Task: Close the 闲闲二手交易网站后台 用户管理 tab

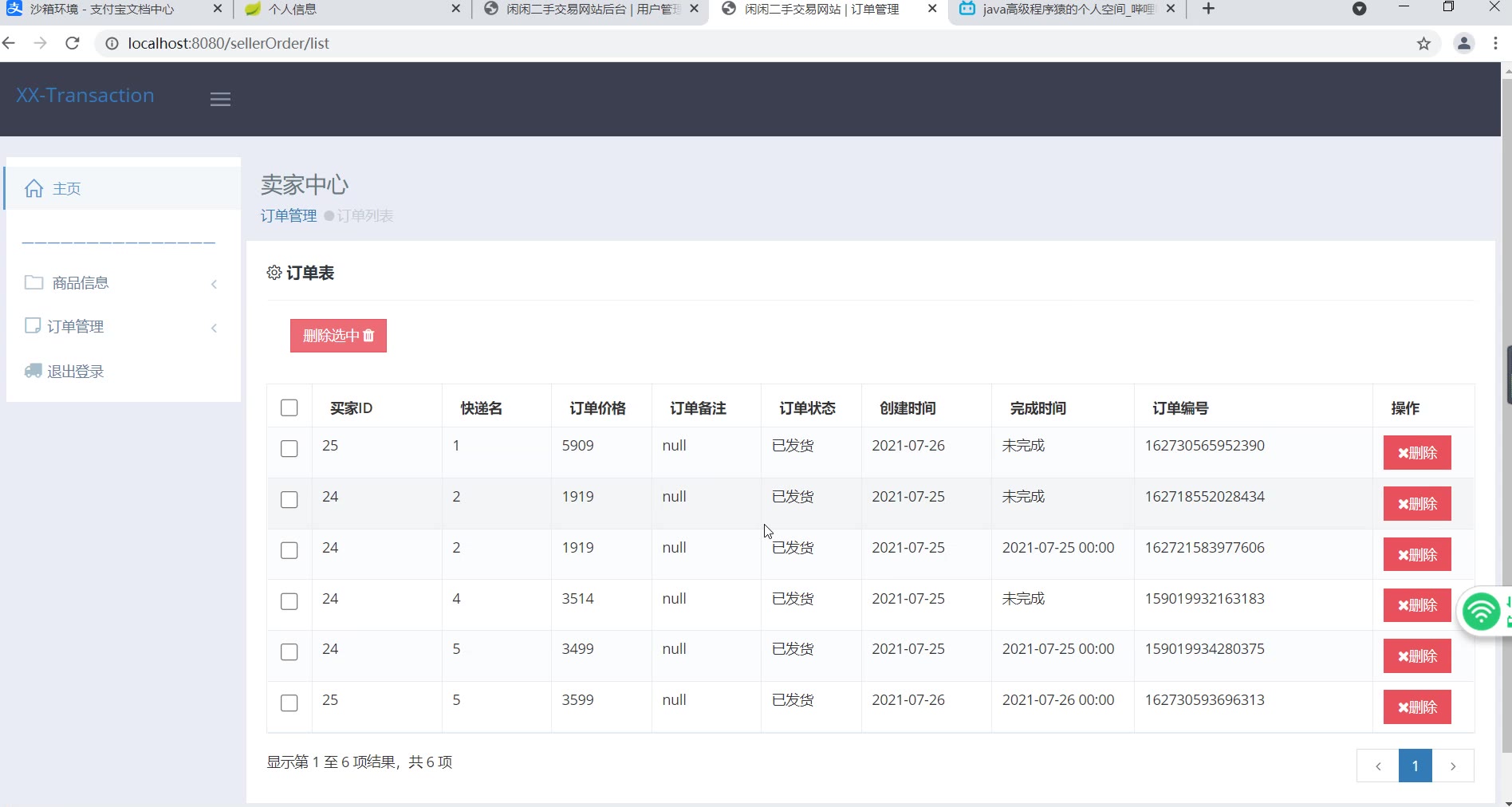Action: [x=695, y=9]
